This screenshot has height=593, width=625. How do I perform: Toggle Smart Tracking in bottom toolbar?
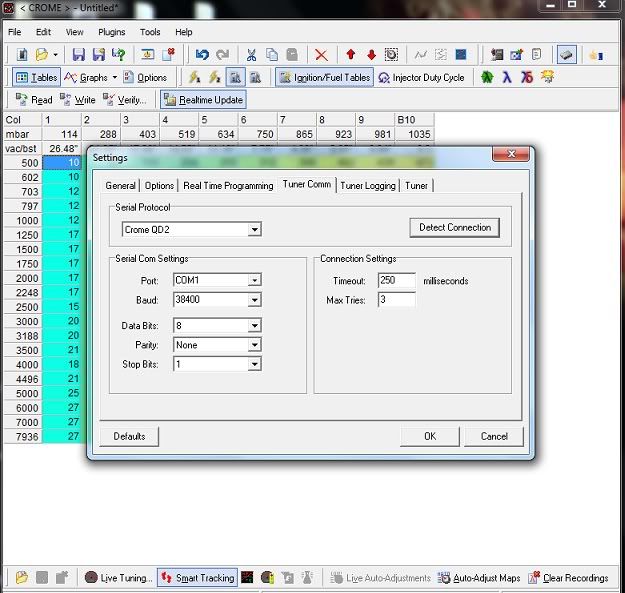pyautogui.click(x=197, y=578)
